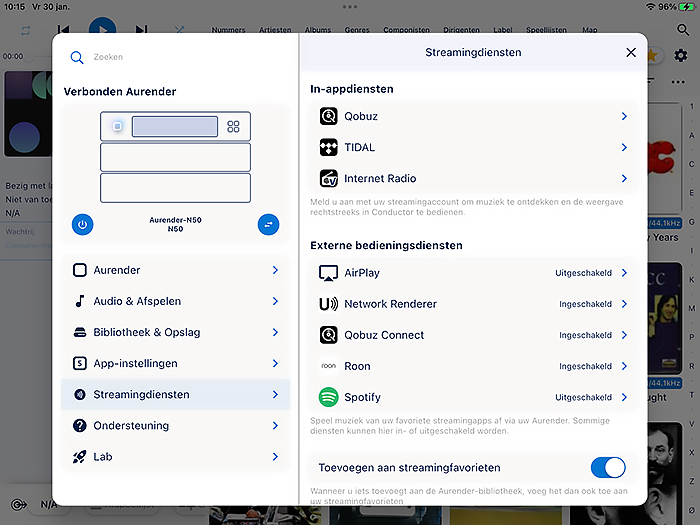Click the blue switch device icon
The height and width of the screenshot is (525, 700).
[x=268, y=225]
